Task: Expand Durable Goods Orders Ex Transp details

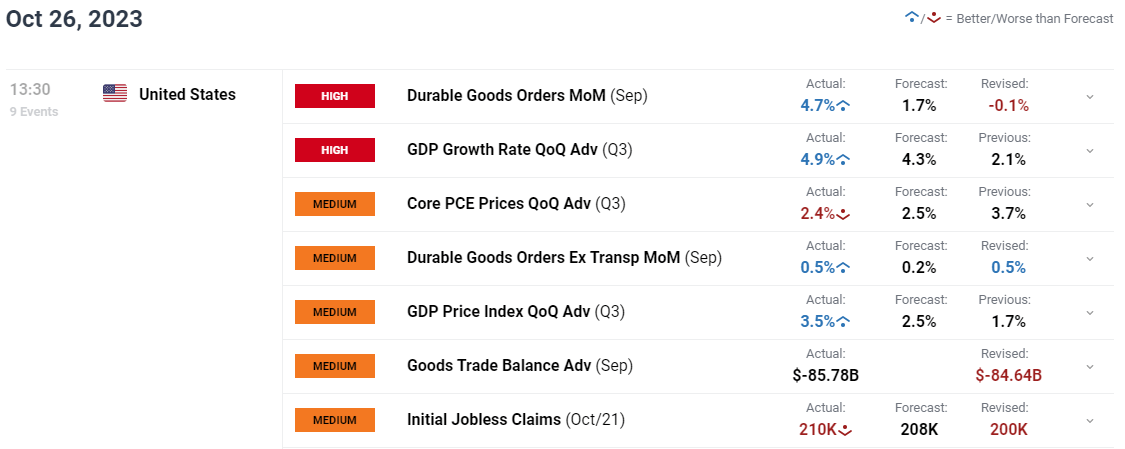Action: pos(1089,259)
